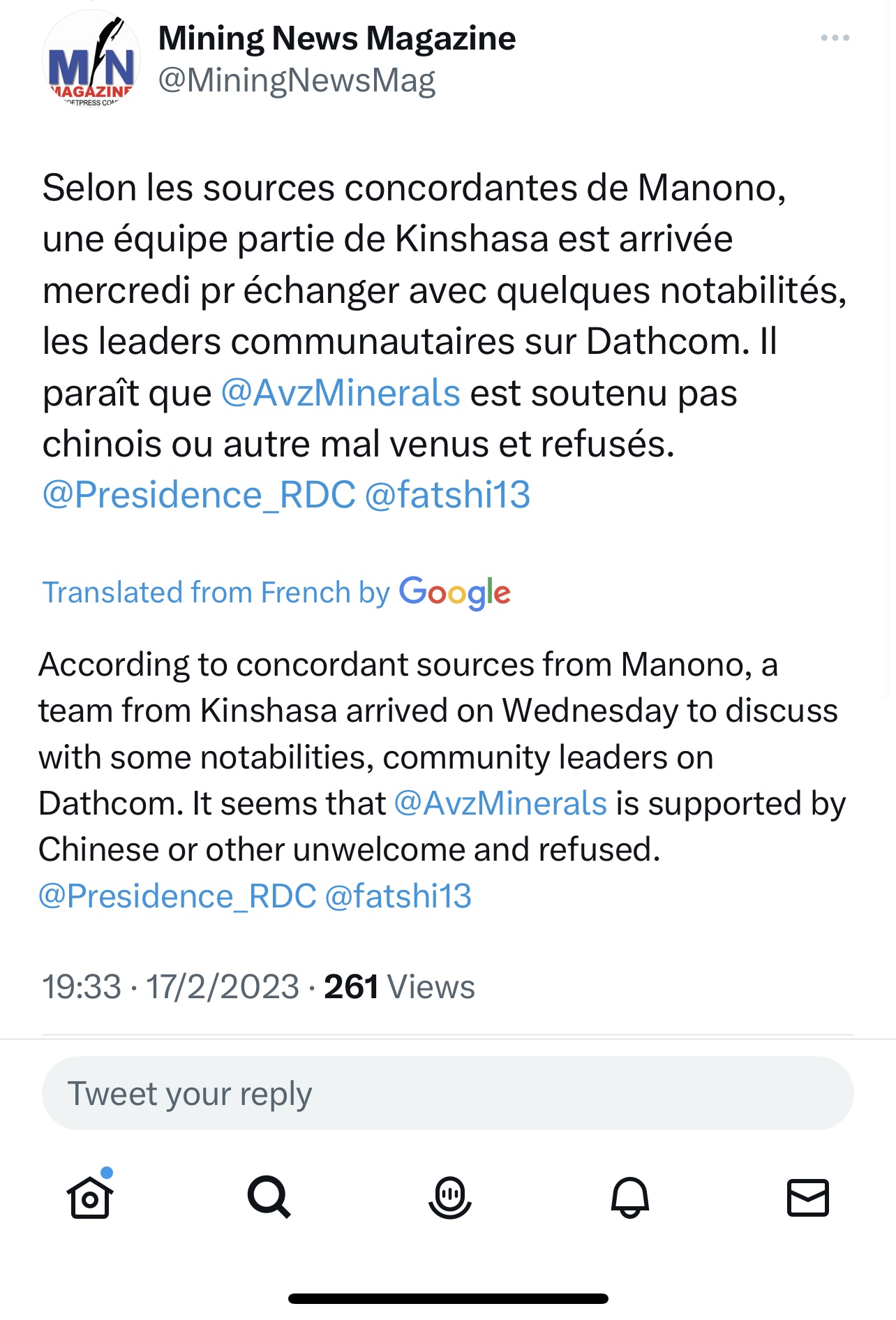
Task: Open Search via the magnifying glass icon
Action: coord(269,1196)
